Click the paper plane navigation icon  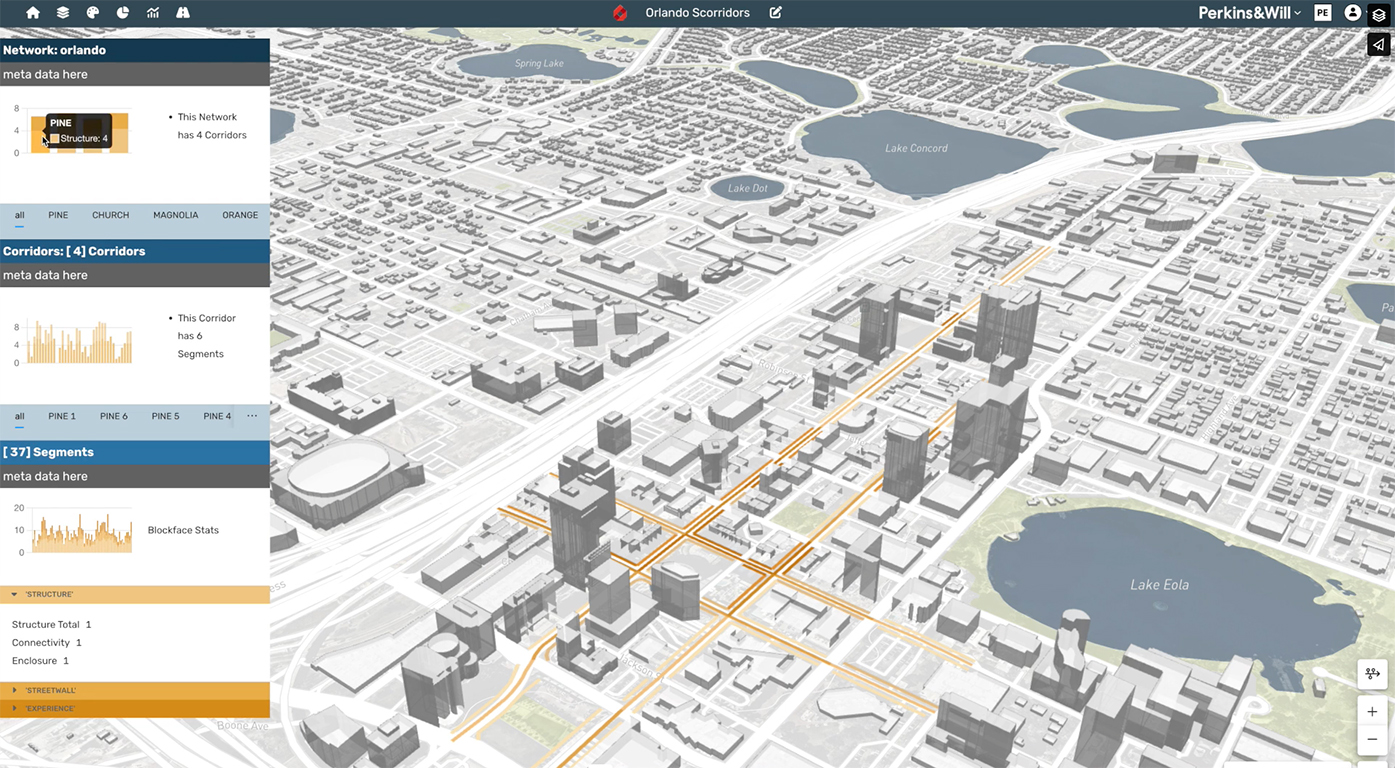click(x=1379, y=44)
